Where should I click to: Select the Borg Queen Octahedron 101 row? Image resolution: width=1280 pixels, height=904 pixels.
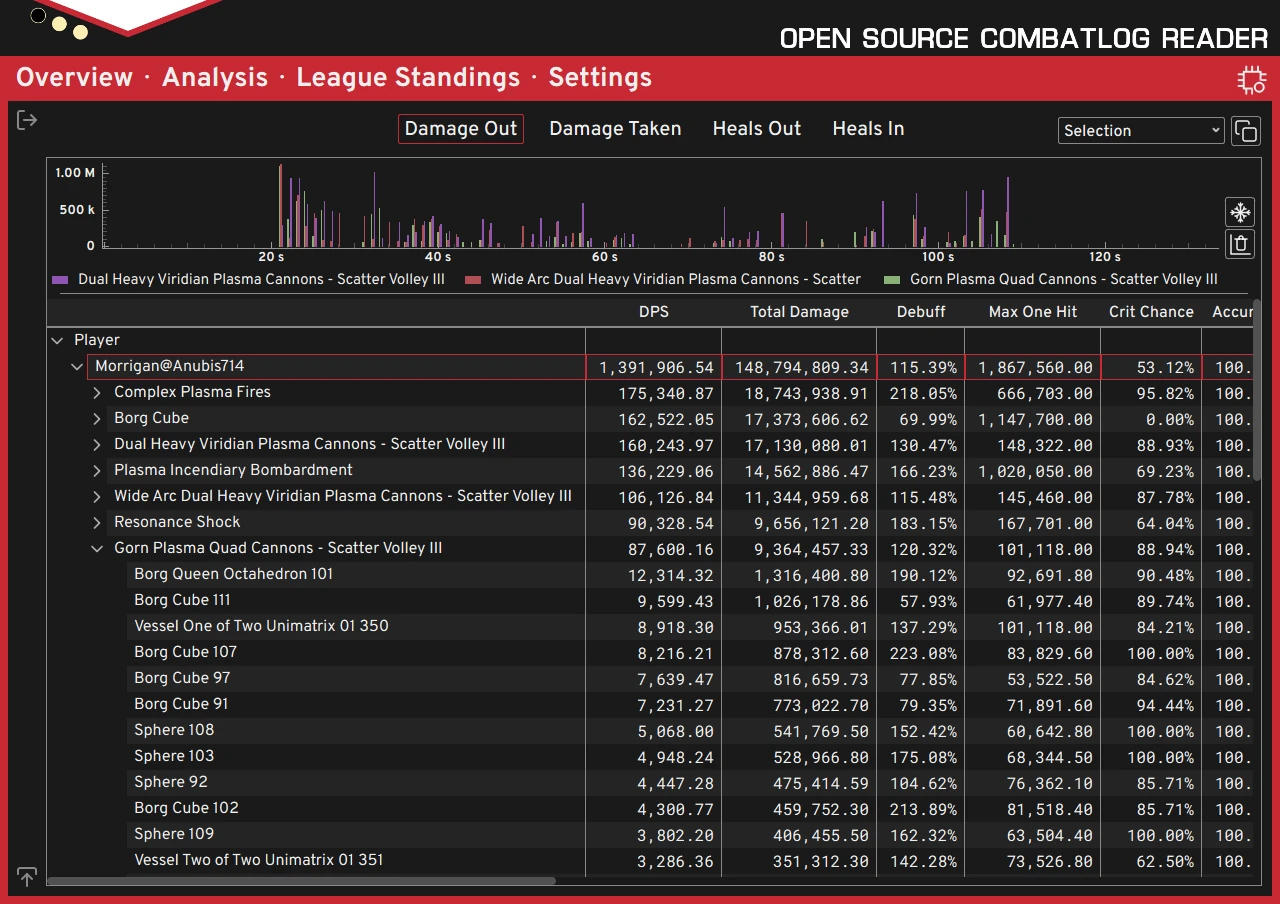(x=233, y=574)
